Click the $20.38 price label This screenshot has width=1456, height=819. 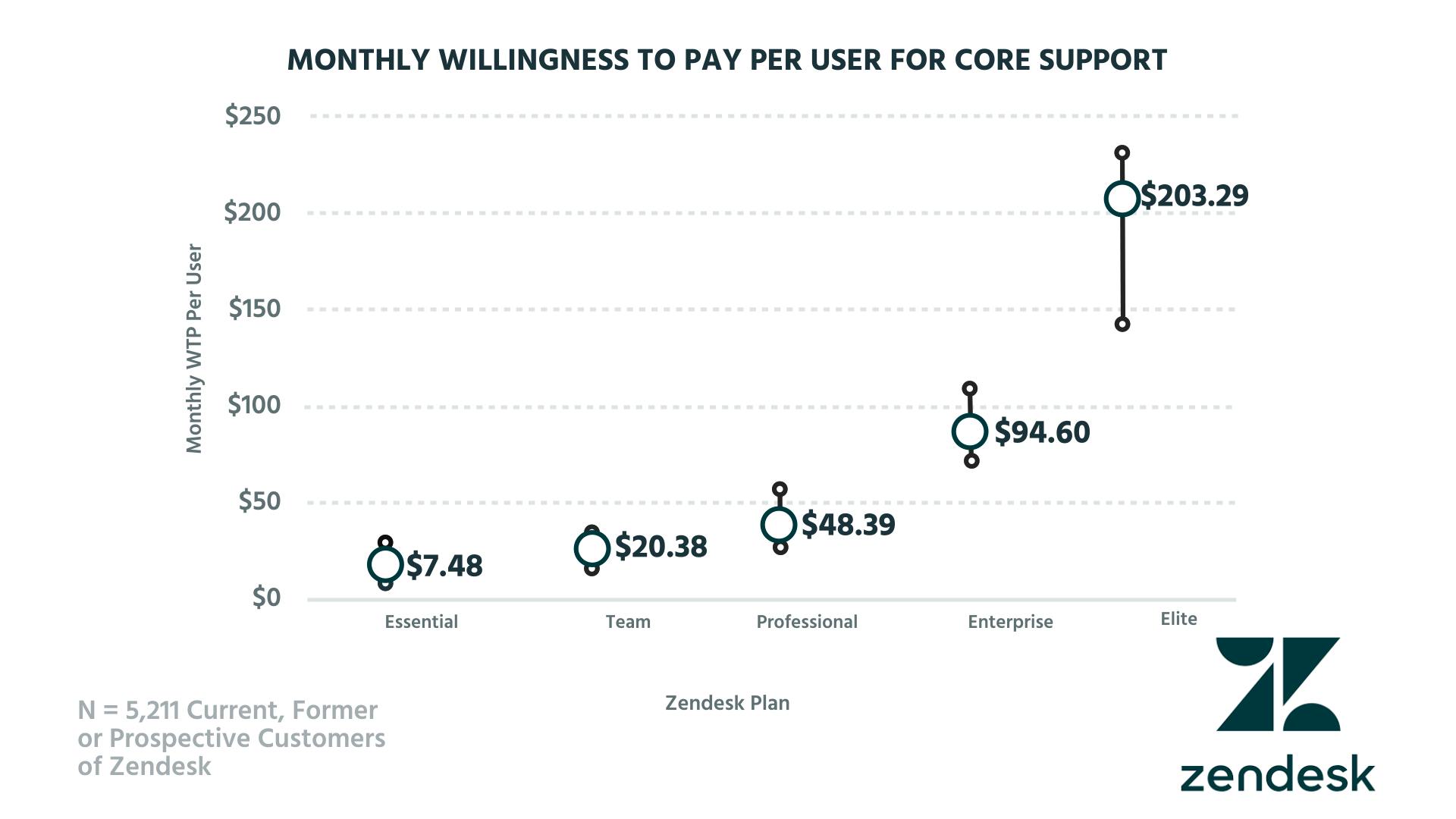[661, 547]
